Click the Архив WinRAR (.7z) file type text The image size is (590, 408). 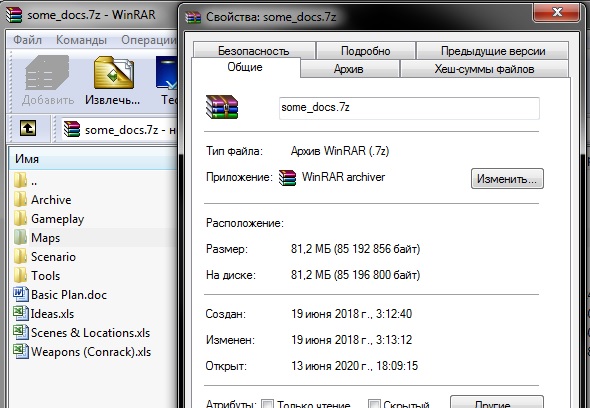click(340, 151)
